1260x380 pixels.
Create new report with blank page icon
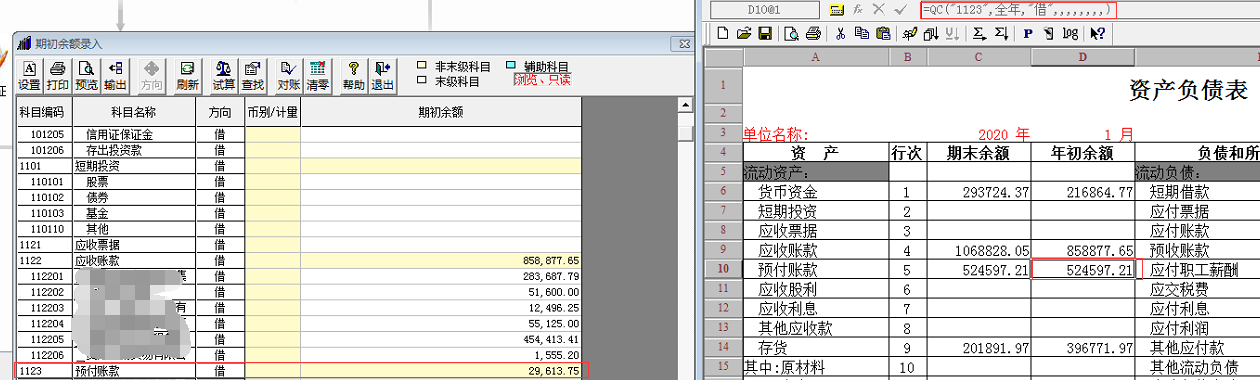[x=722, y=33]
